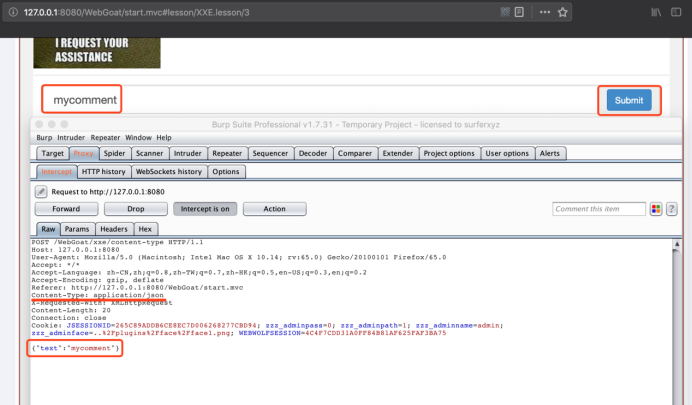Drop the intercepted request

pyautogui.click(x=135, y=209)
